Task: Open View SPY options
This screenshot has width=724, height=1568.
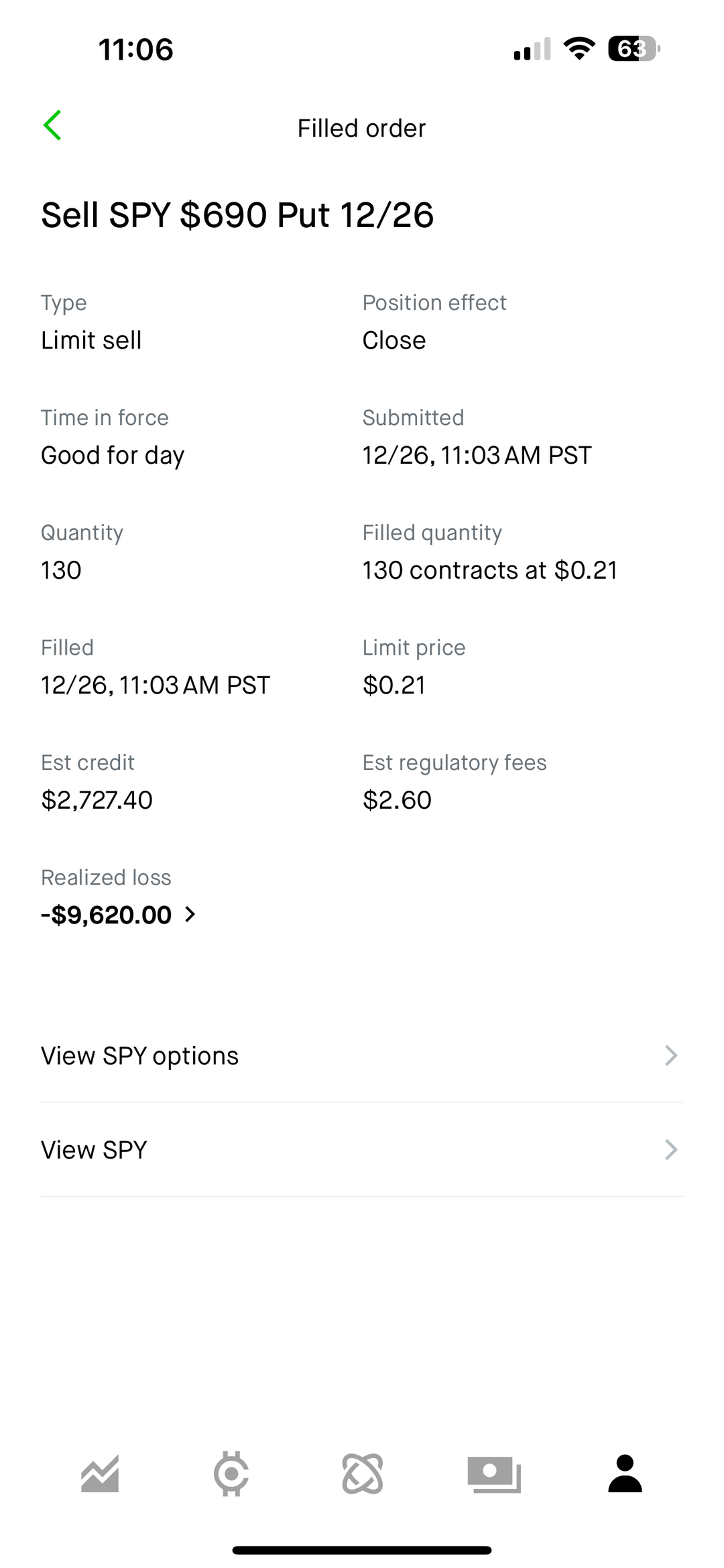Action: pyautogui.click(x=140, y=1055)
